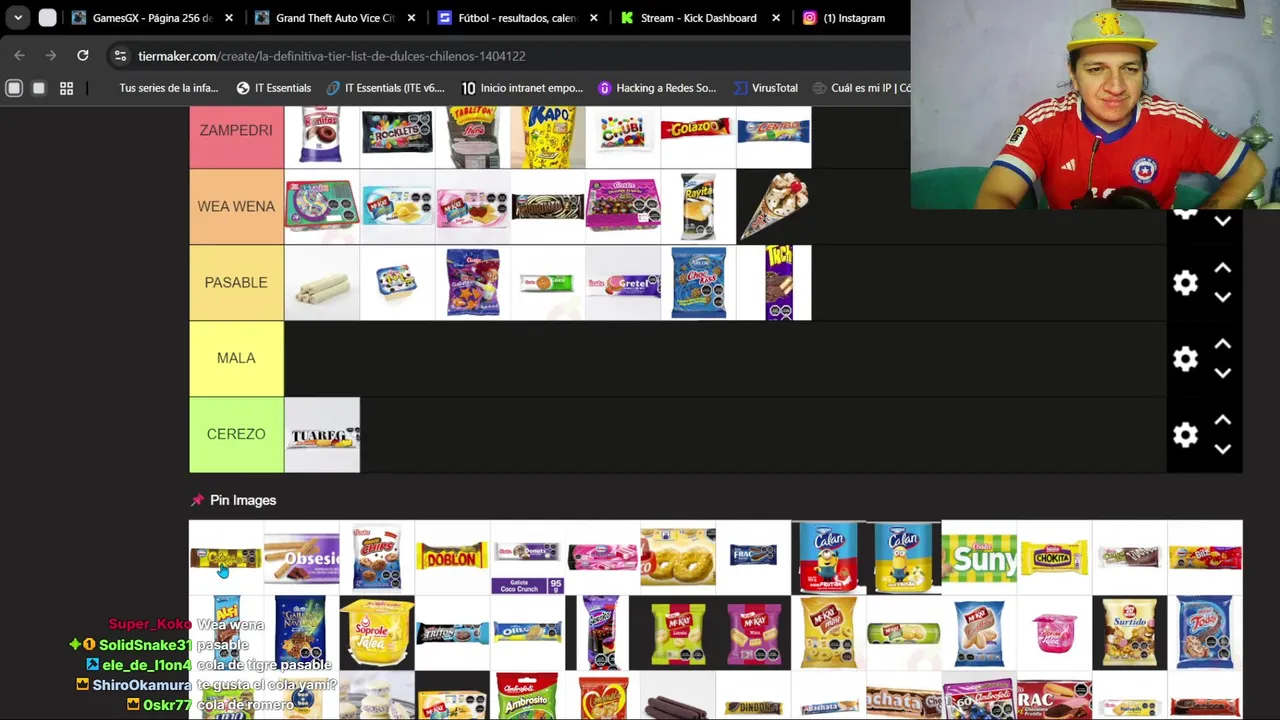Viewport: 1280px width, 720px height.
Task: Pick the Oreo image from pool
Action: (x=527, y=633)
